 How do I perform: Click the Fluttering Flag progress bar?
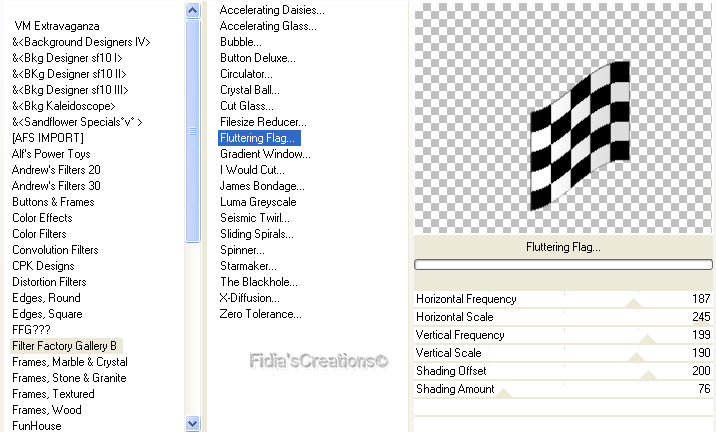563,264
